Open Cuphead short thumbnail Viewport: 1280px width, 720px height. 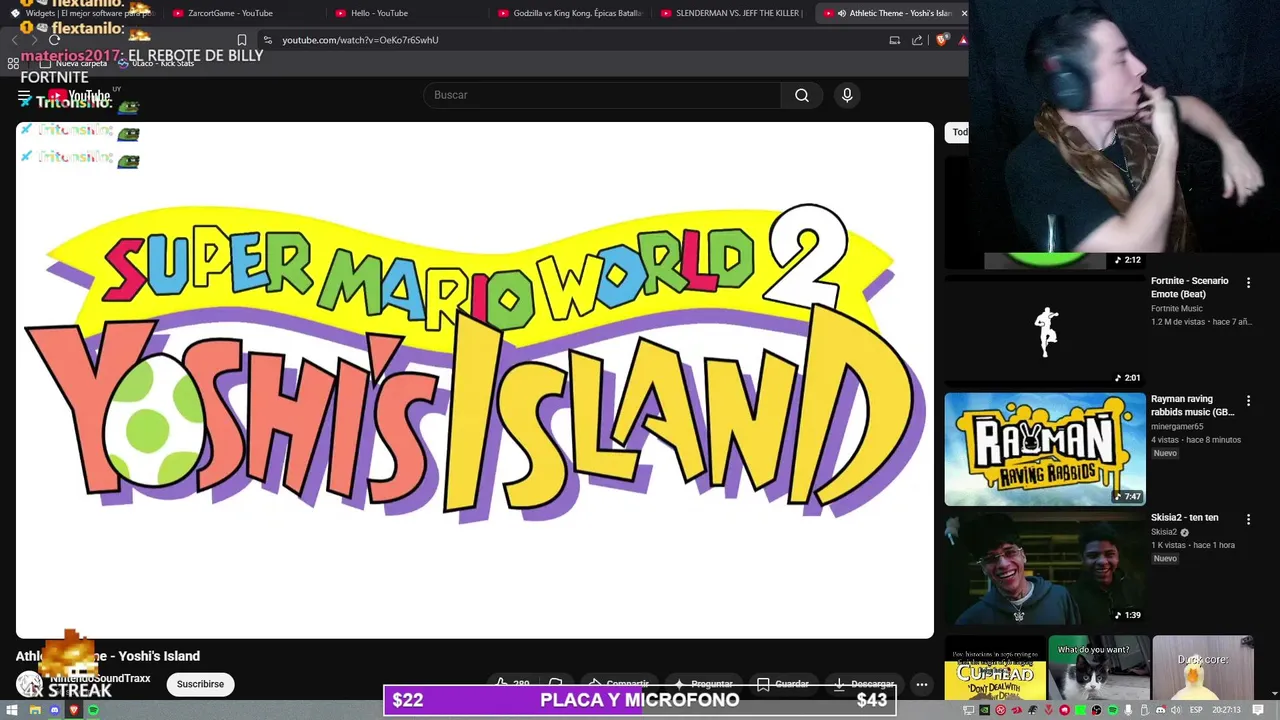(995, 668)
